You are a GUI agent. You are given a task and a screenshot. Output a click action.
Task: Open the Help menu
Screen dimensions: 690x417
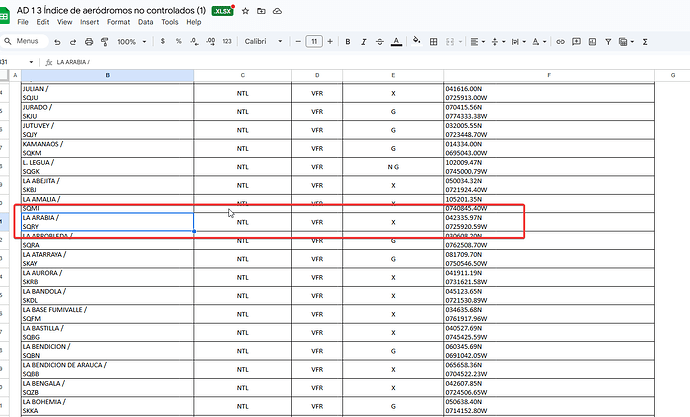194,22
